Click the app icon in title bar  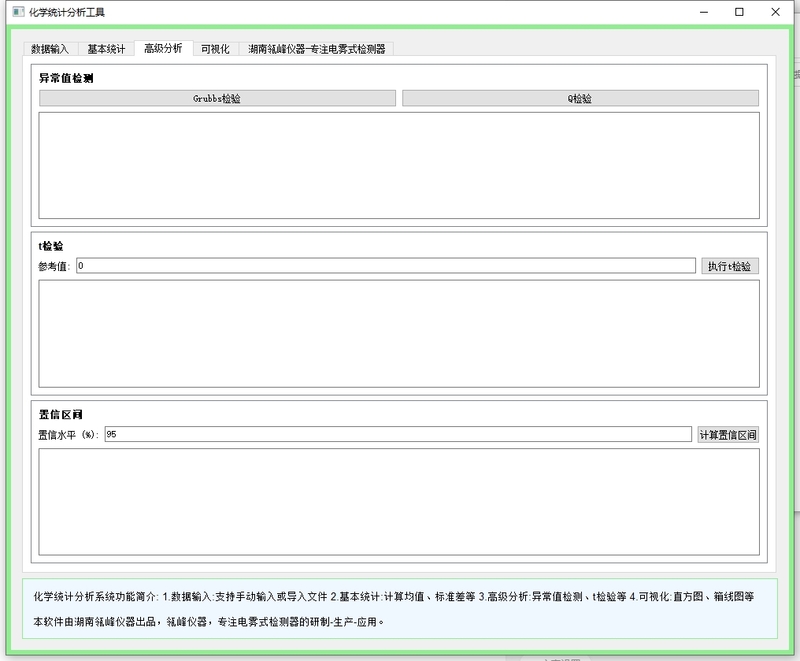[17, 13]
